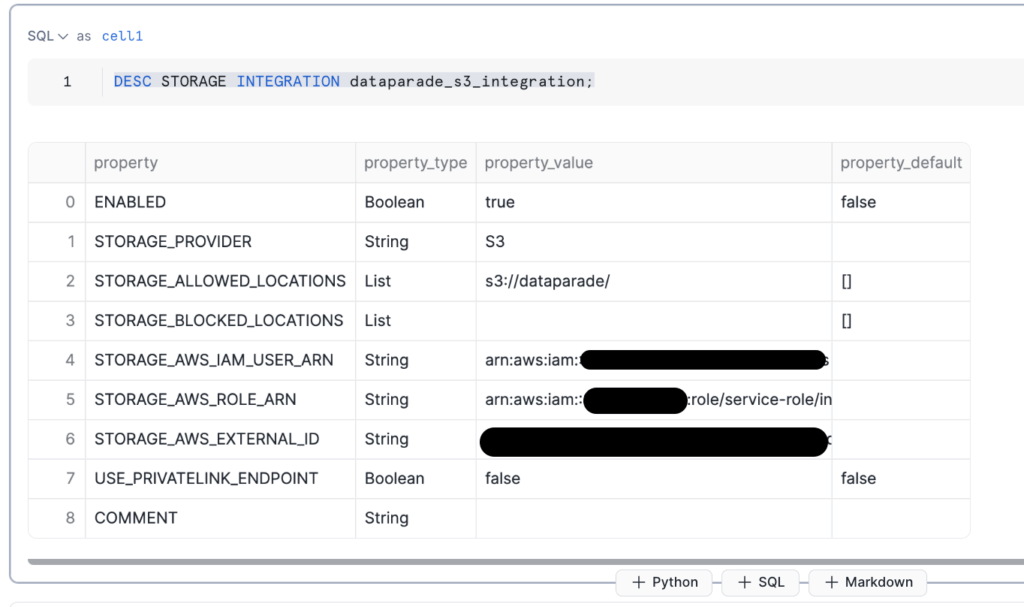
Task: Select the property_type column header
Action: (x=416, y=162)
